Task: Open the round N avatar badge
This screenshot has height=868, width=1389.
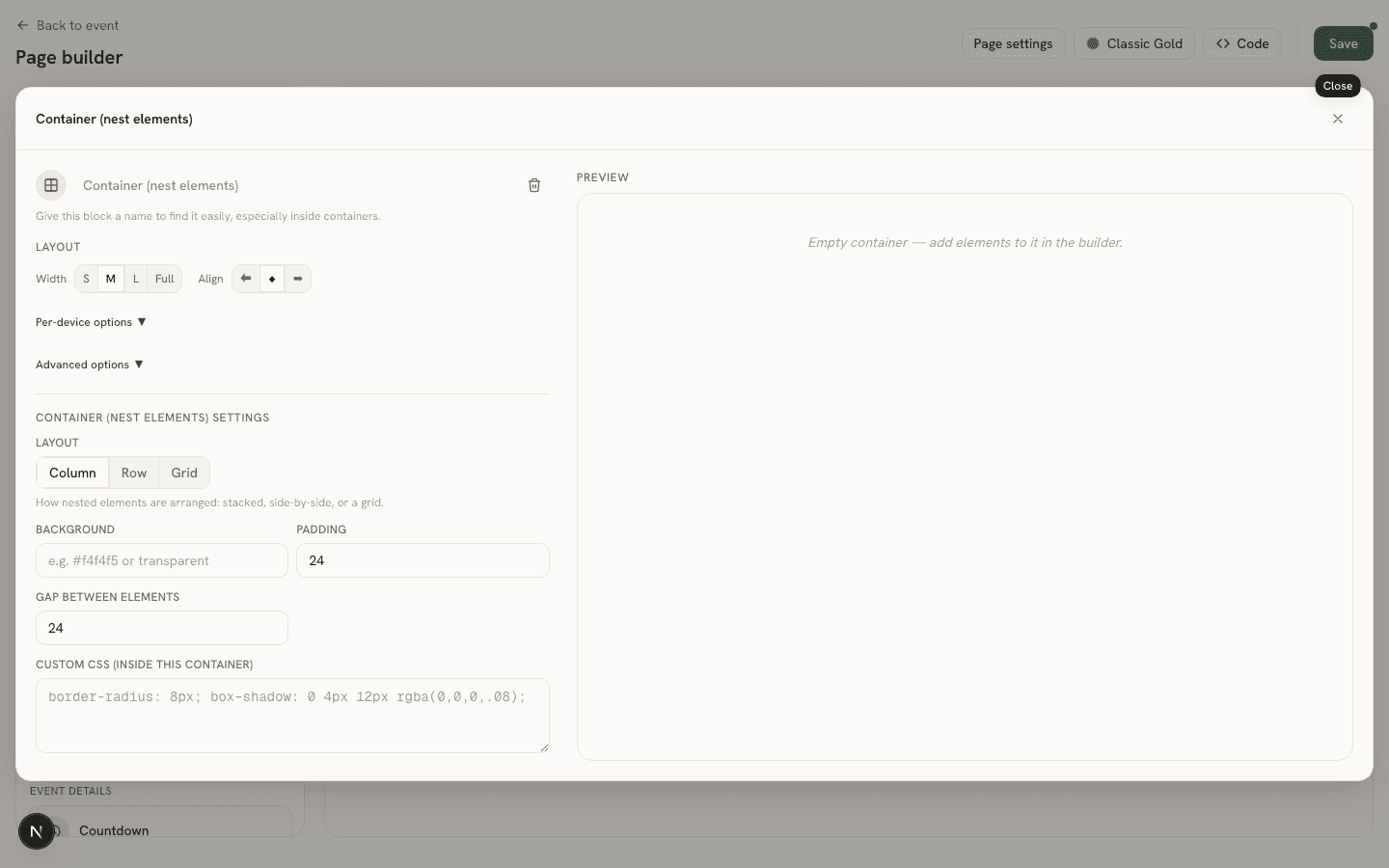Action: click(x=37, y=831)
